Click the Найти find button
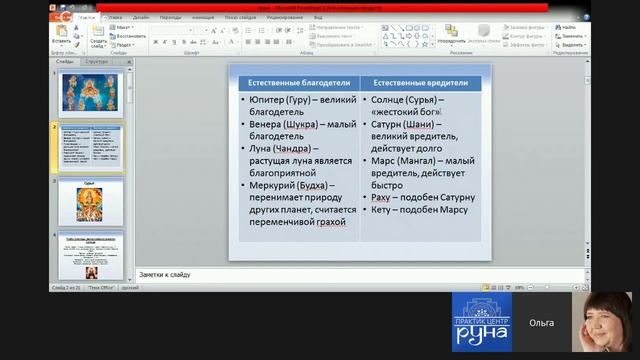 click(565, 27)
